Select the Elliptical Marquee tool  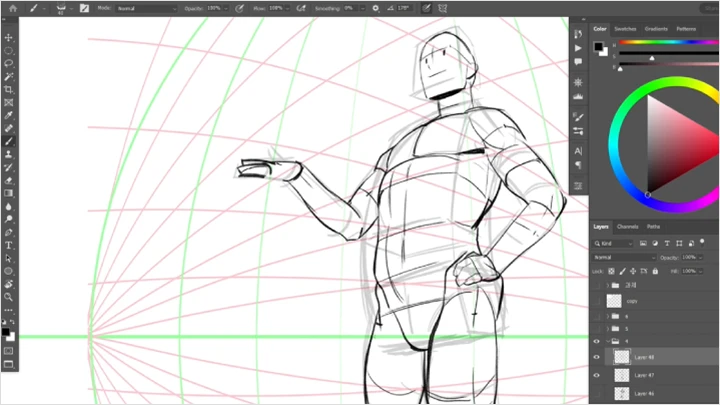9,51
